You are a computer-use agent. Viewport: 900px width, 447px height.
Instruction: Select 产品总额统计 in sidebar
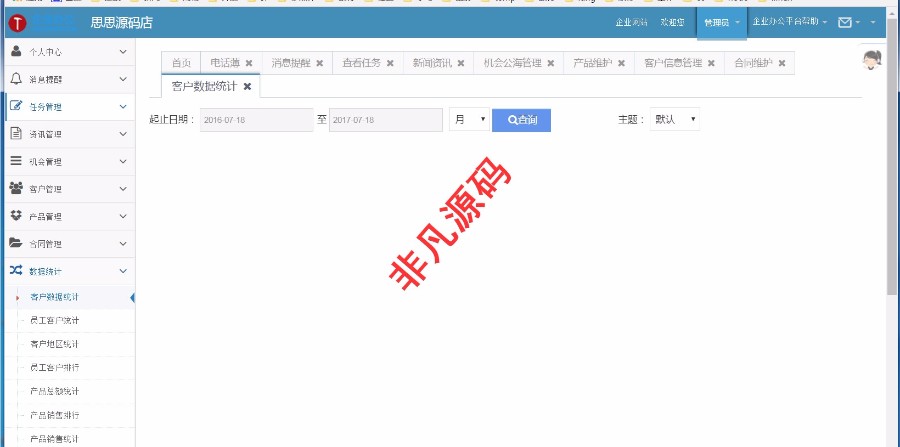pyautogui.click(x=55, y=391)
